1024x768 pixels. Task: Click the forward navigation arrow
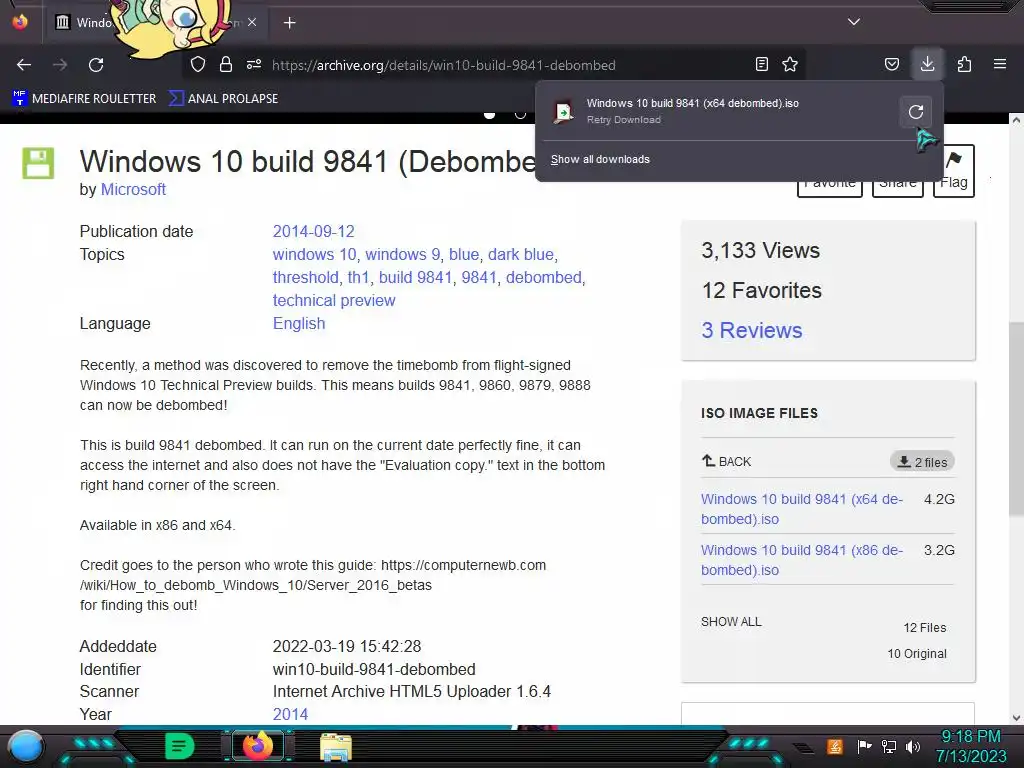(60, 65)
